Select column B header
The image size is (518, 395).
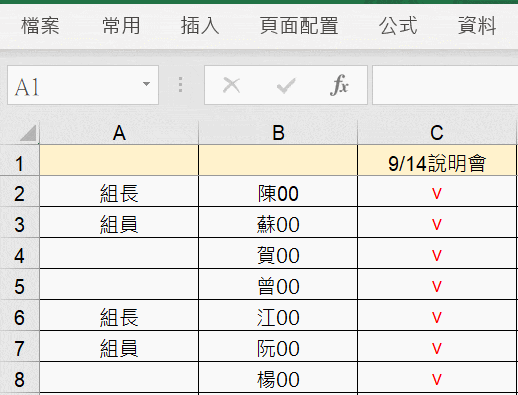278,133
